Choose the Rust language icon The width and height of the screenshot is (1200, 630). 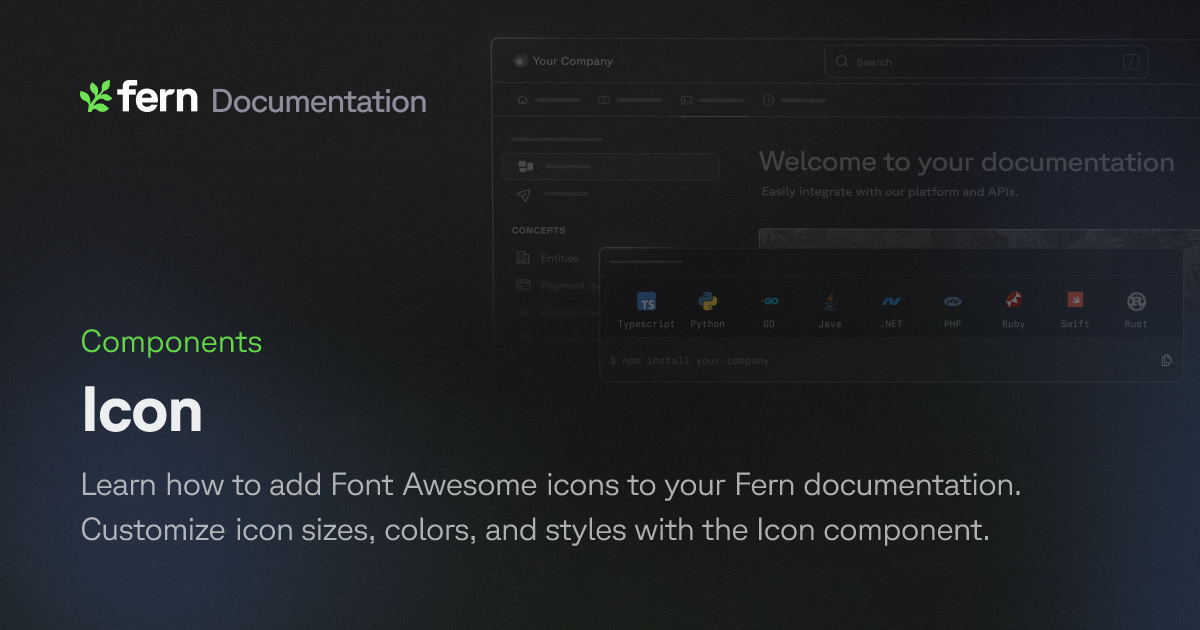pos(1136,301)
